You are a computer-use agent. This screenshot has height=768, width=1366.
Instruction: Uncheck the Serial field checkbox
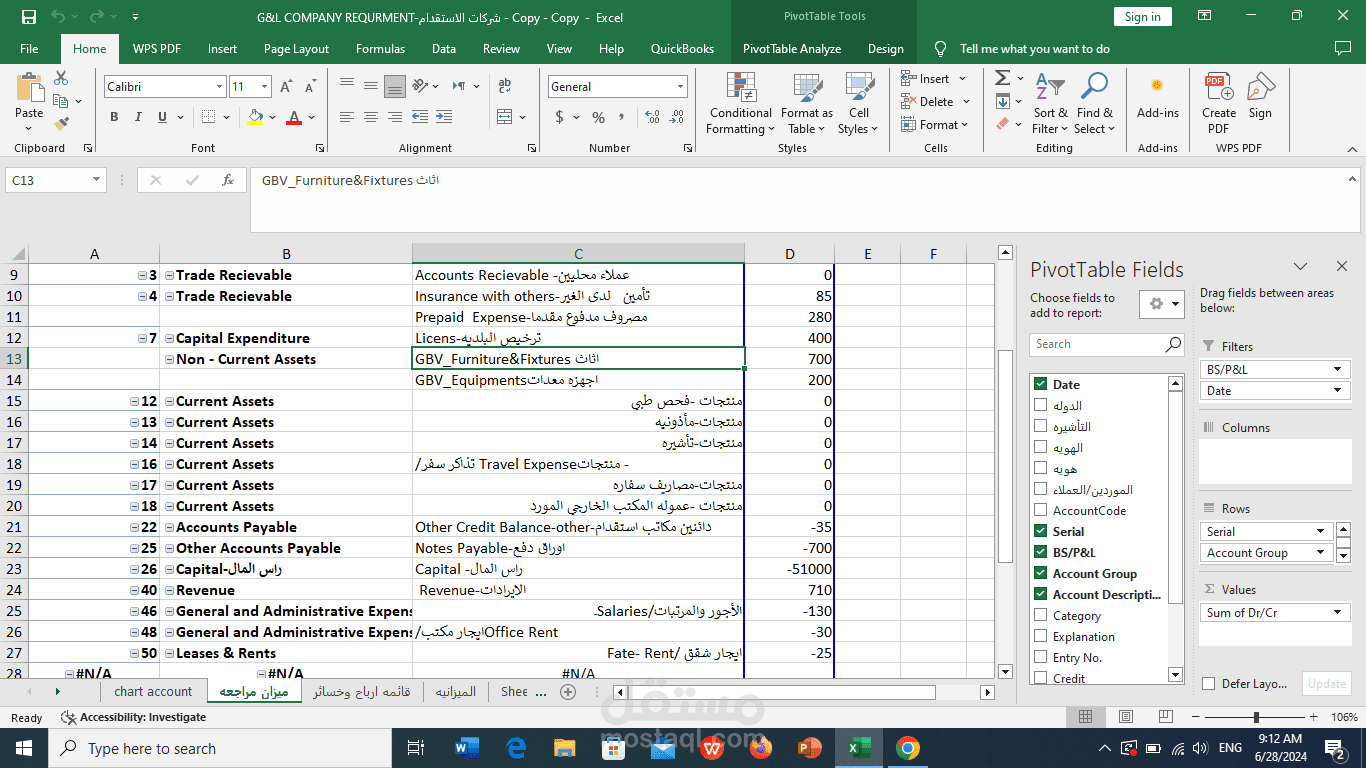pos(1041,531)
